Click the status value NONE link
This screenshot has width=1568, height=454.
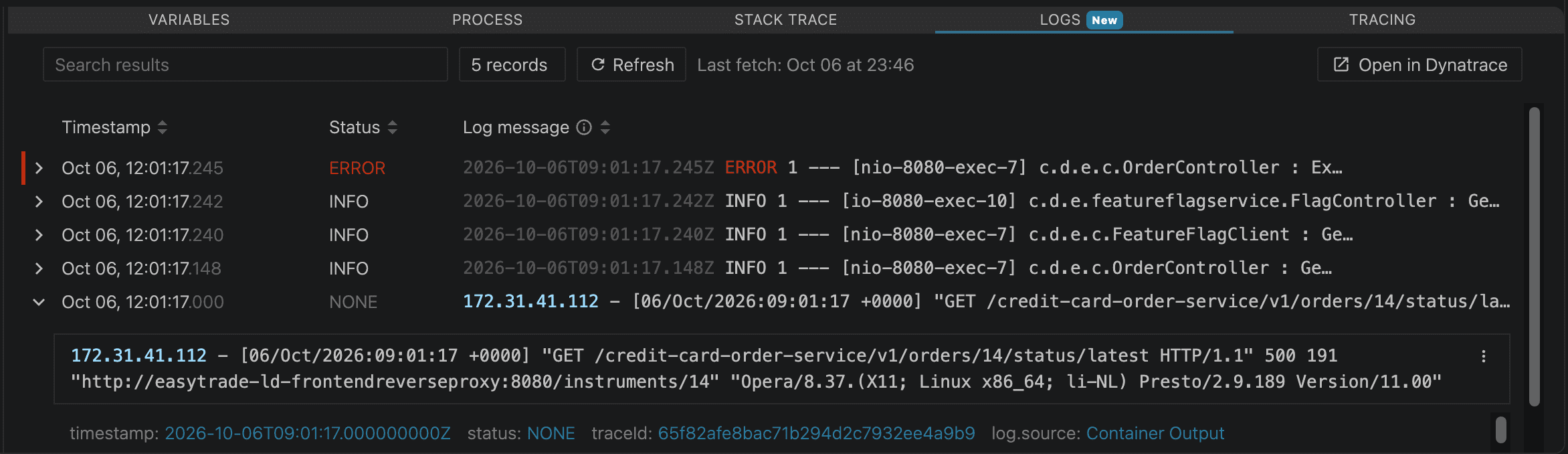[x=551, y=433]
